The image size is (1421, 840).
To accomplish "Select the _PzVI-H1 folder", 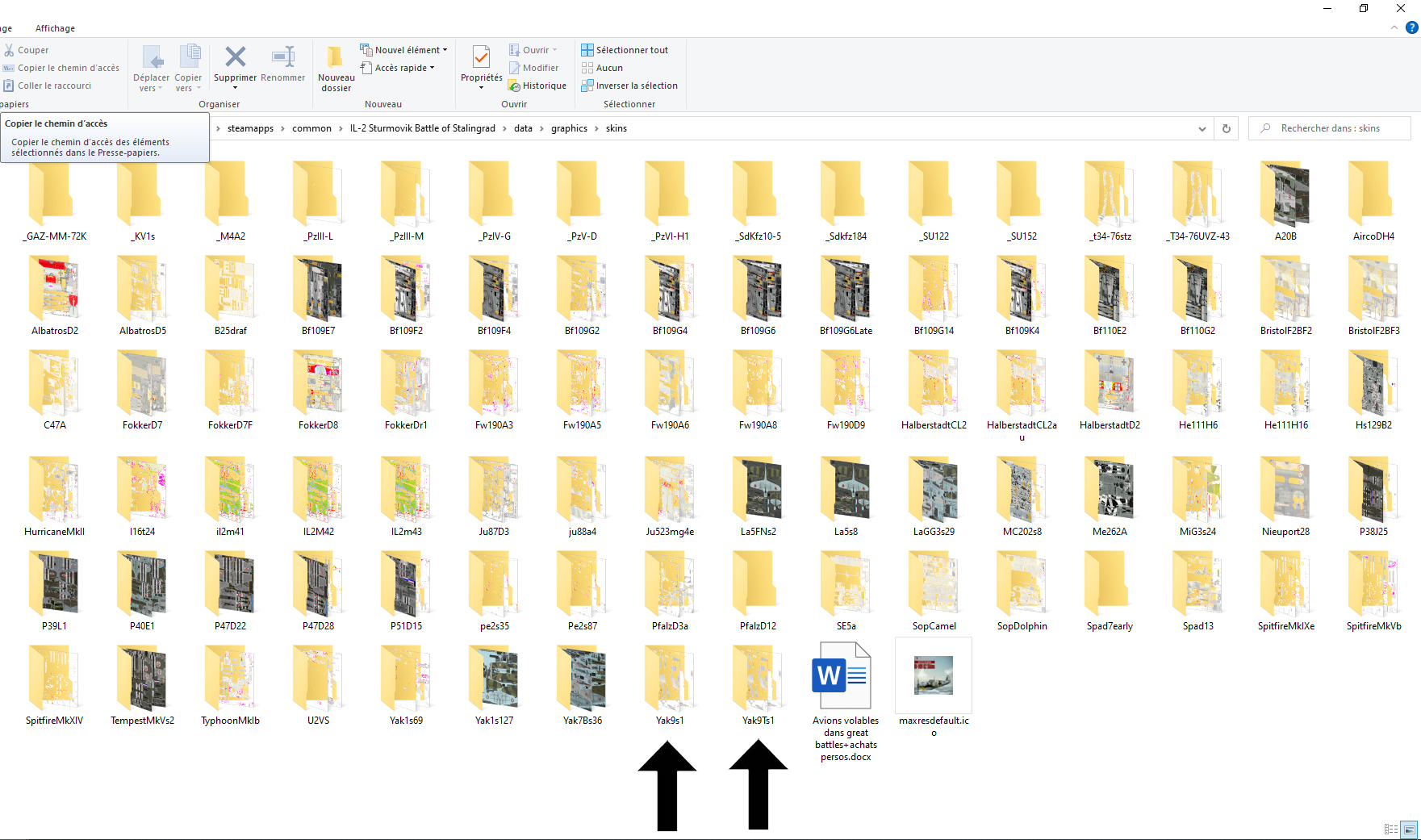I will 670,202.
